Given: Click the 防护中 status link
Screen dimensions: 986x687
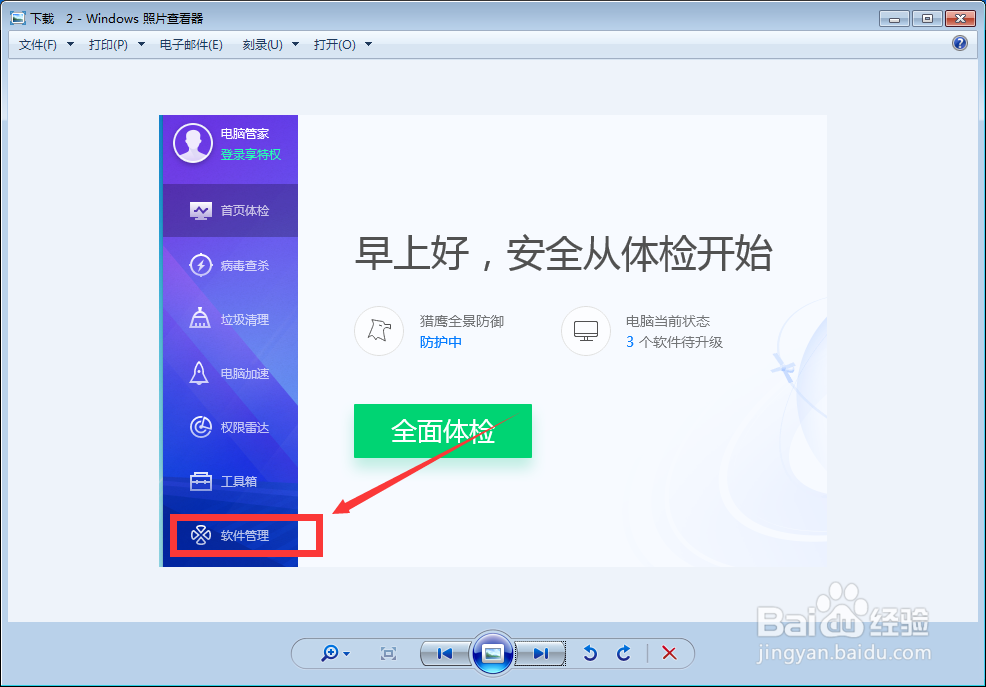Looking at the screenshot, I should click(x=441, y=343).
